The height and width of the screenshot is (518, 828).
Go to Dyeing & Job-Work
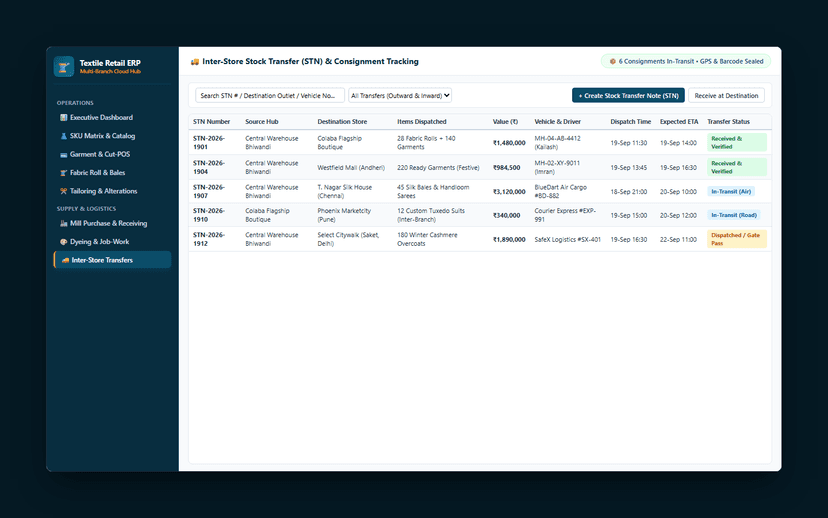(x=112, y=242)
